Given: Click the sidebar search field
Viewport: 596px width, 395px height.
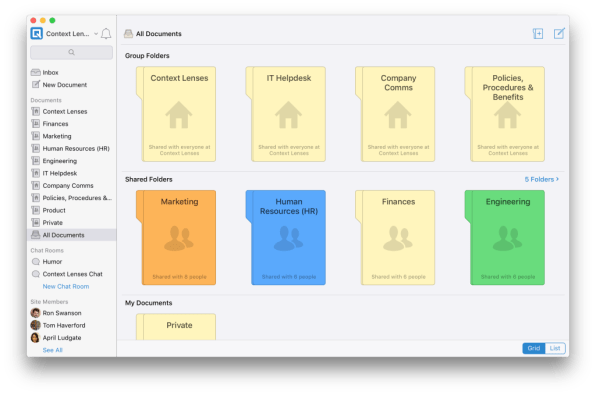Looking at the screenshot, I should [x=71, y=52].
